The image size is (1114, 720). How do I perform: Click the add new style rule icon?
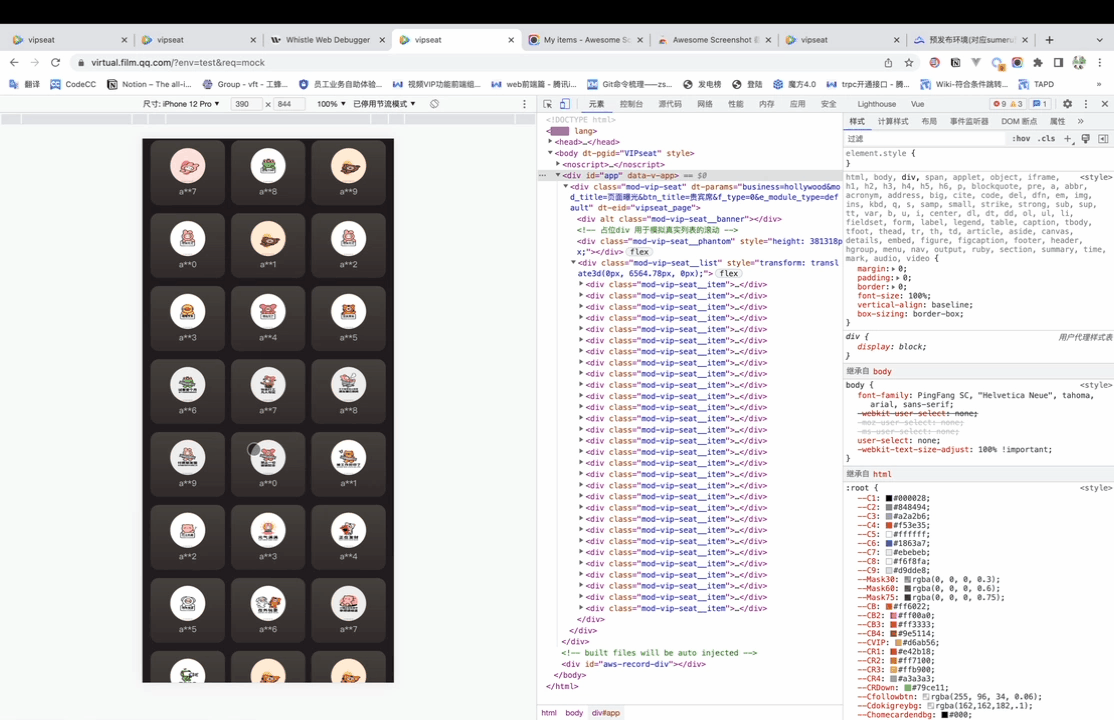click(1066, 139)
